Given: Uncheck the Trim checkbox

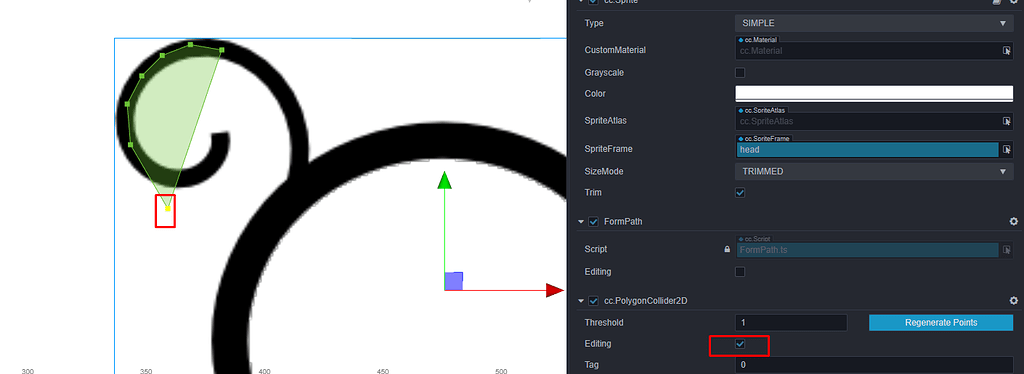Looking at the screenshot, I should [x=740, y=193].
